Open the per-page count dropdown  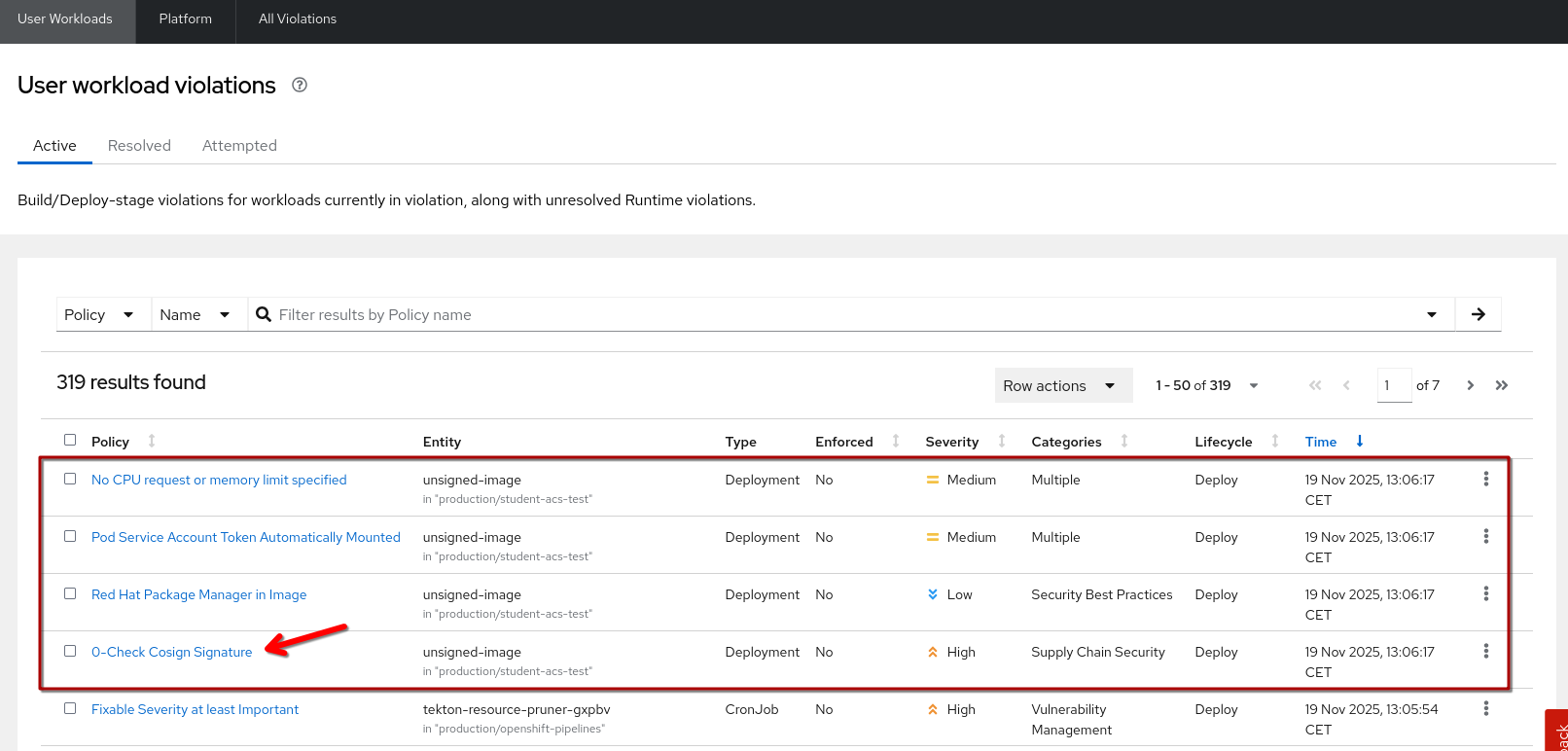1253,385
